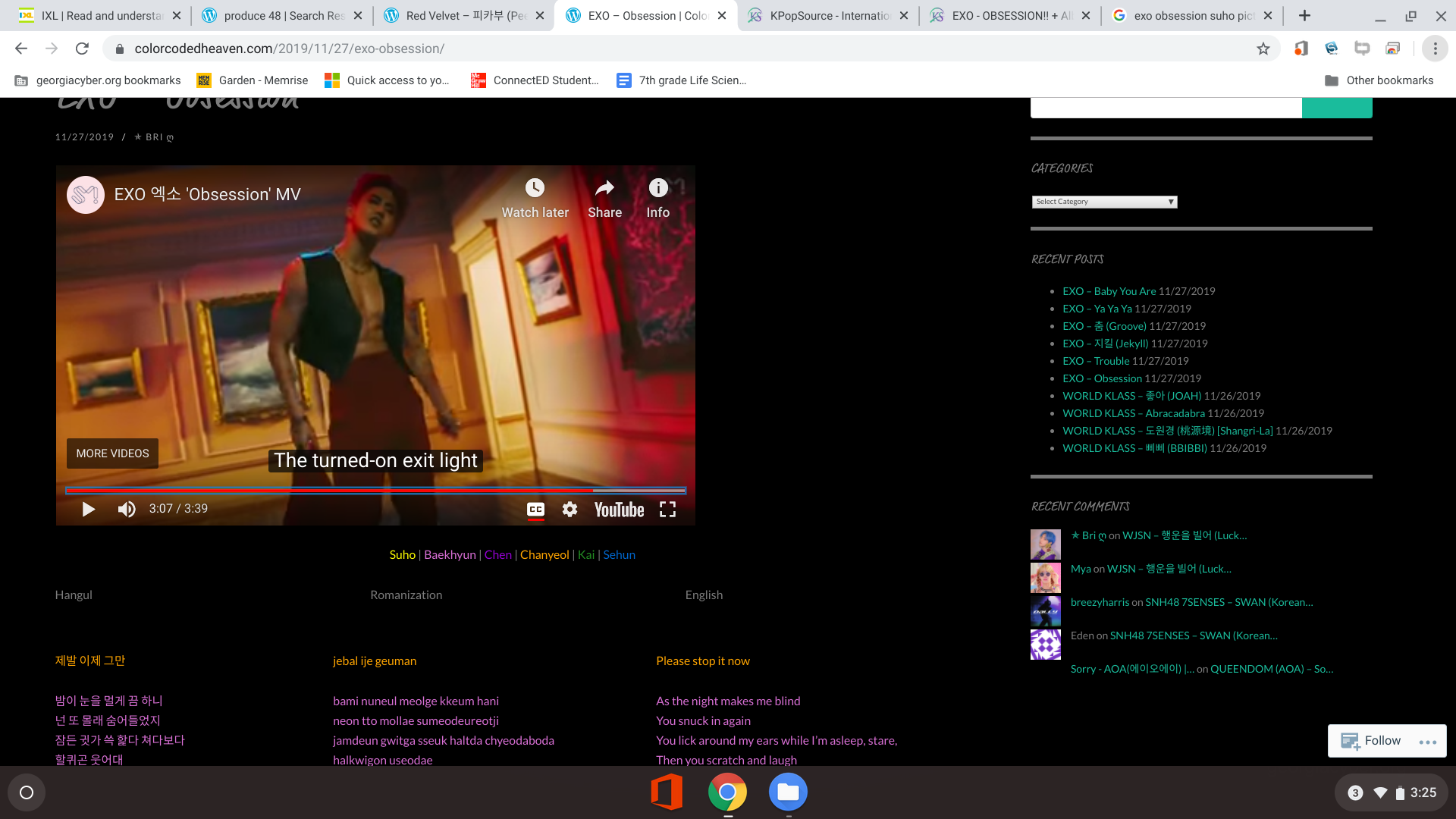Open the Garden - Memrise bookmark
The width and height of the screenshot is (1456, 819).
(x=253, y=80)
